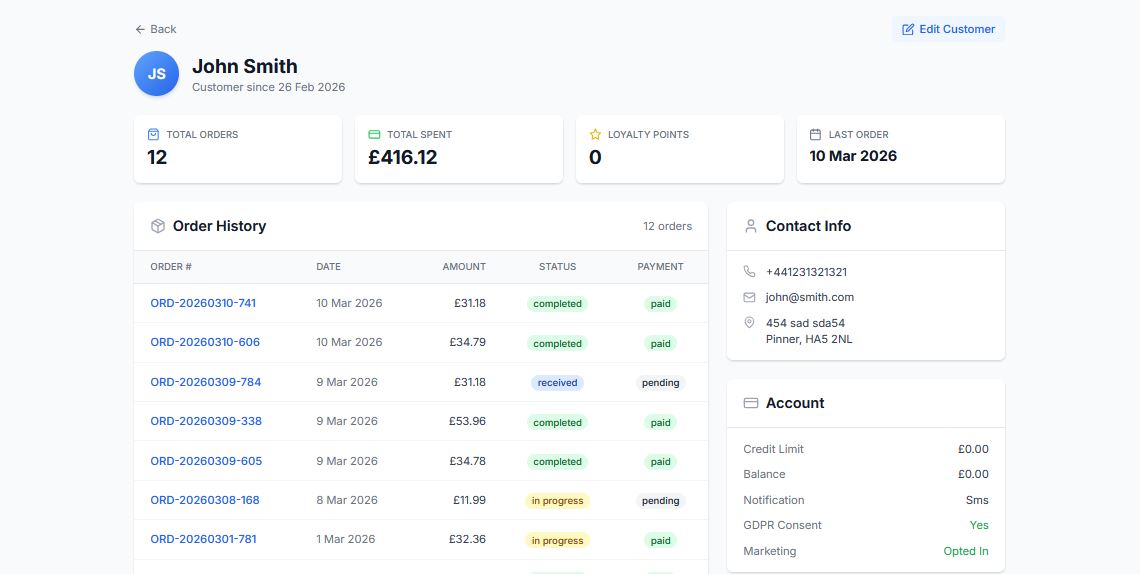The width and height of the screenshot is (1140, 574).
Task: Click completed badge for ORD-20260310-741
Action: click(x=558, y=304)
